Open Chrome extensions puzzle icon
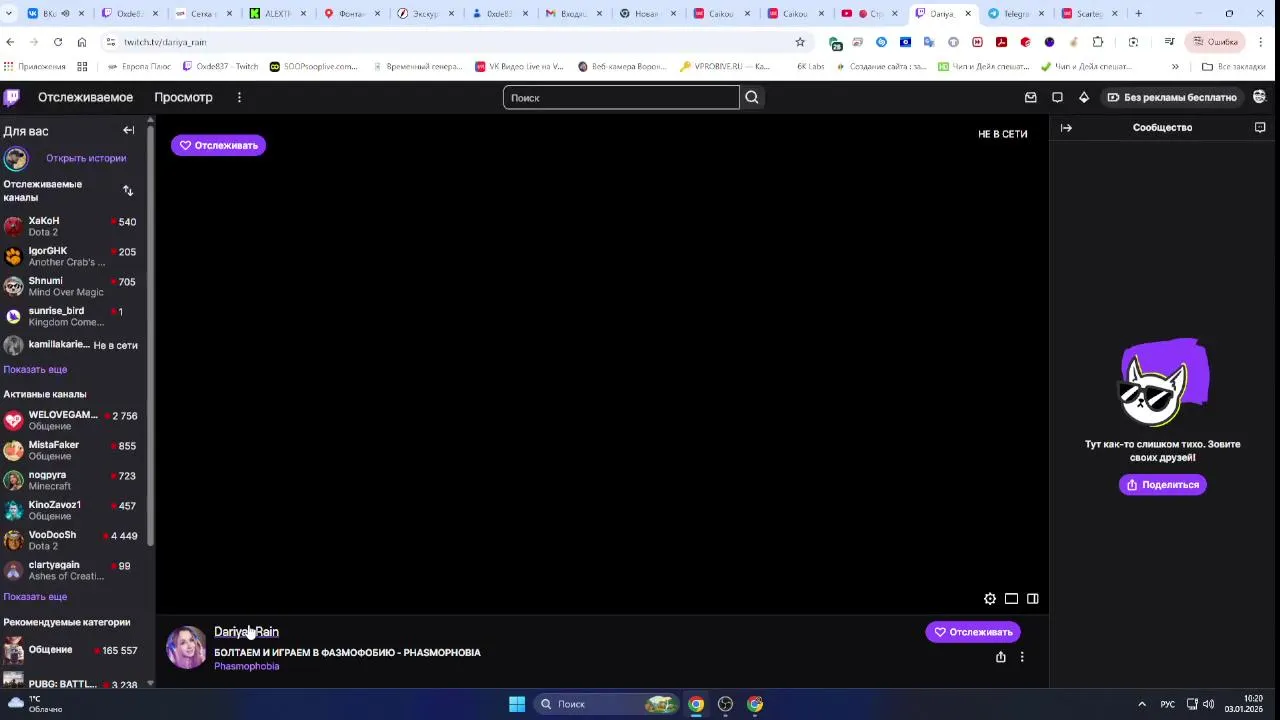The width and height of the screenshot is (1280, 720). (x=1098, y=42)
